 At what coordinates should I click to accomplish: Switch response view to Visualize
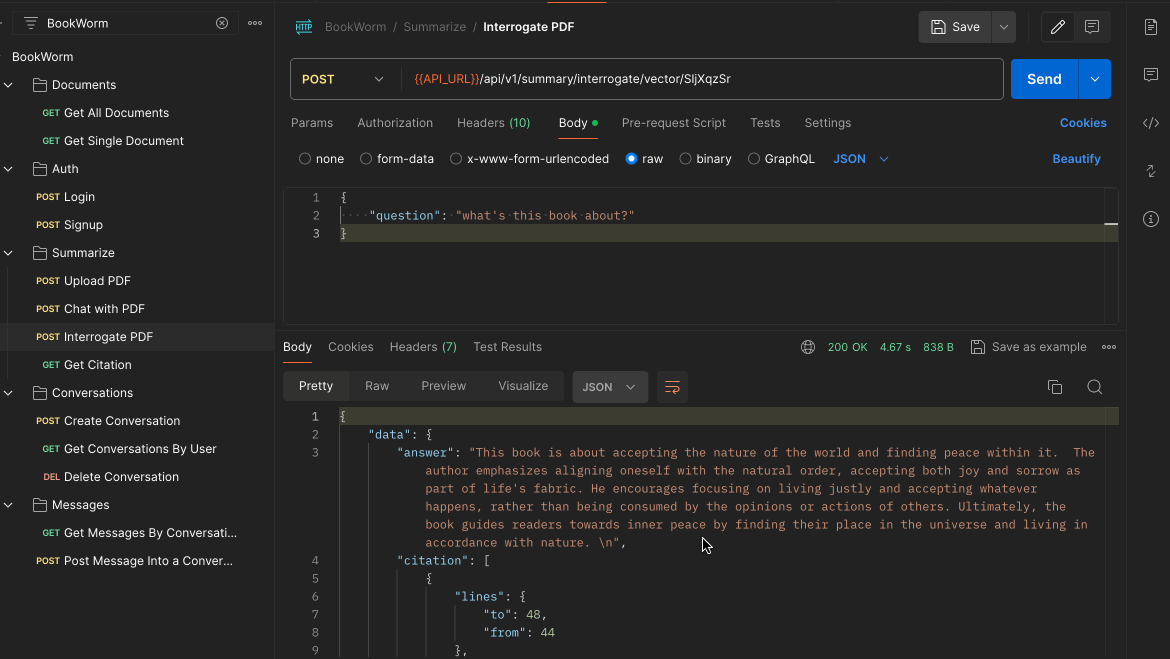coord(523,386)
